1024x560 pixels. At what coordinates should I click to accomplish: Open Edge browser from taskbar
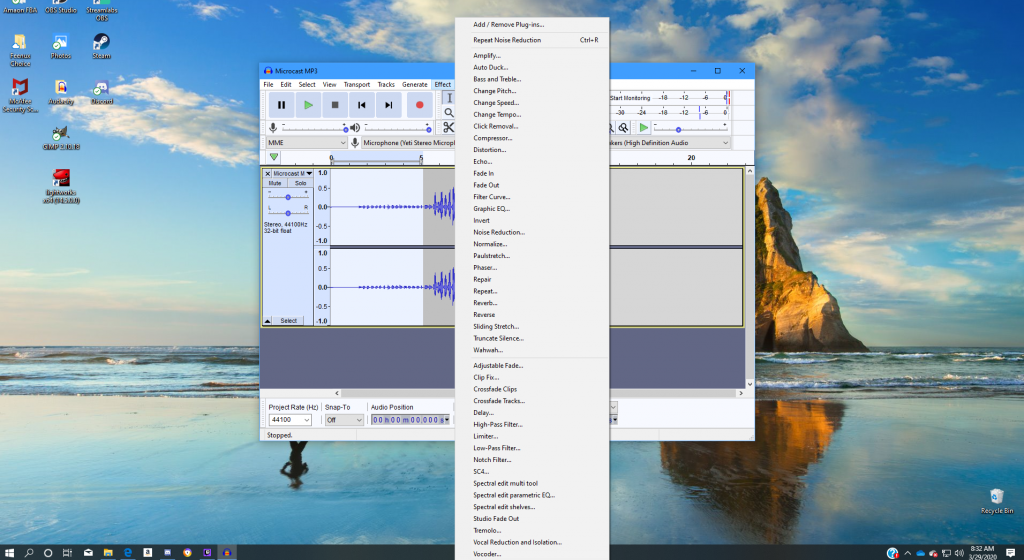tap(128, 553)
